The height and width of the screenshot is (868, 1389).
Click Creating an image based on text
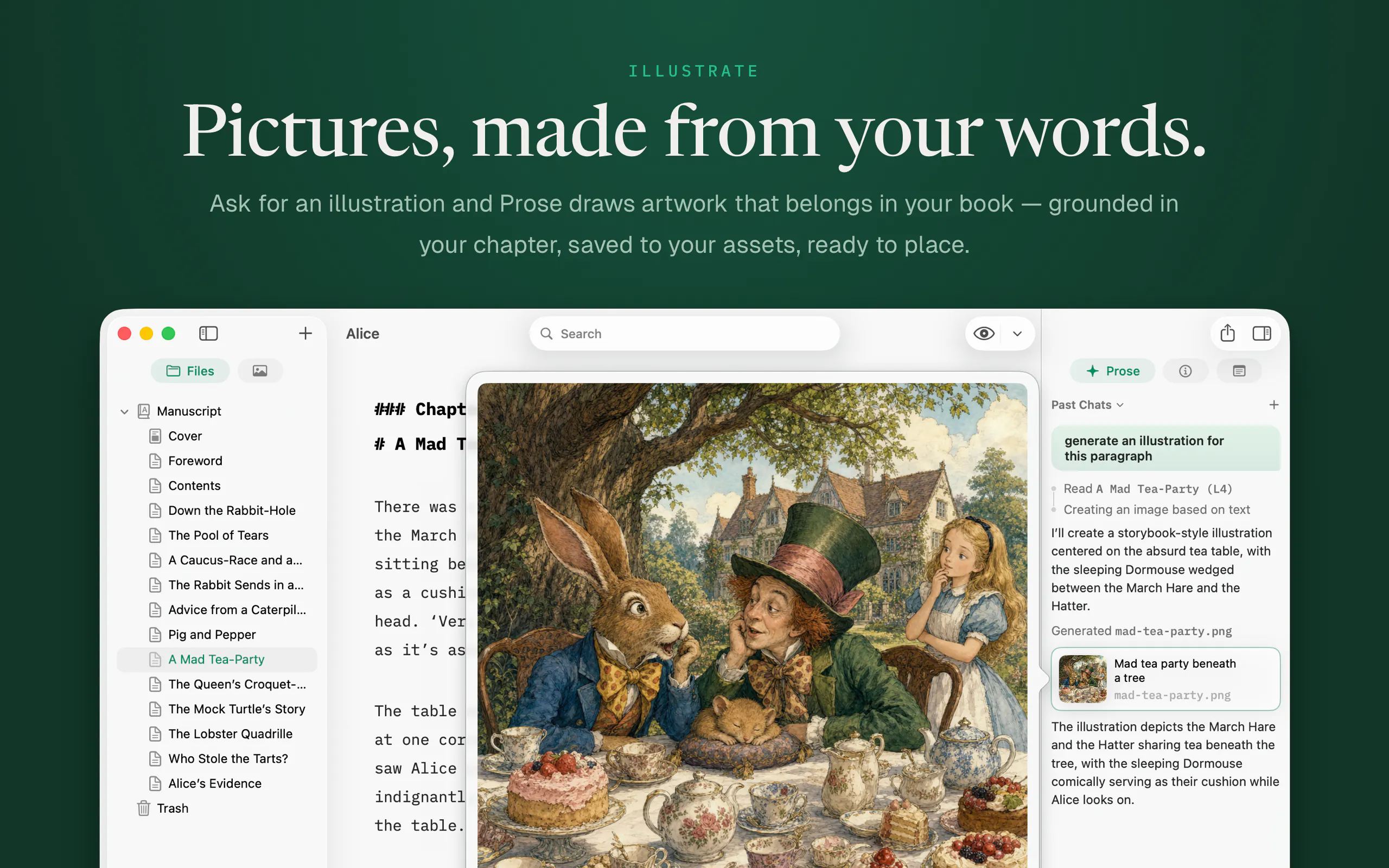tap(1156, 509)
